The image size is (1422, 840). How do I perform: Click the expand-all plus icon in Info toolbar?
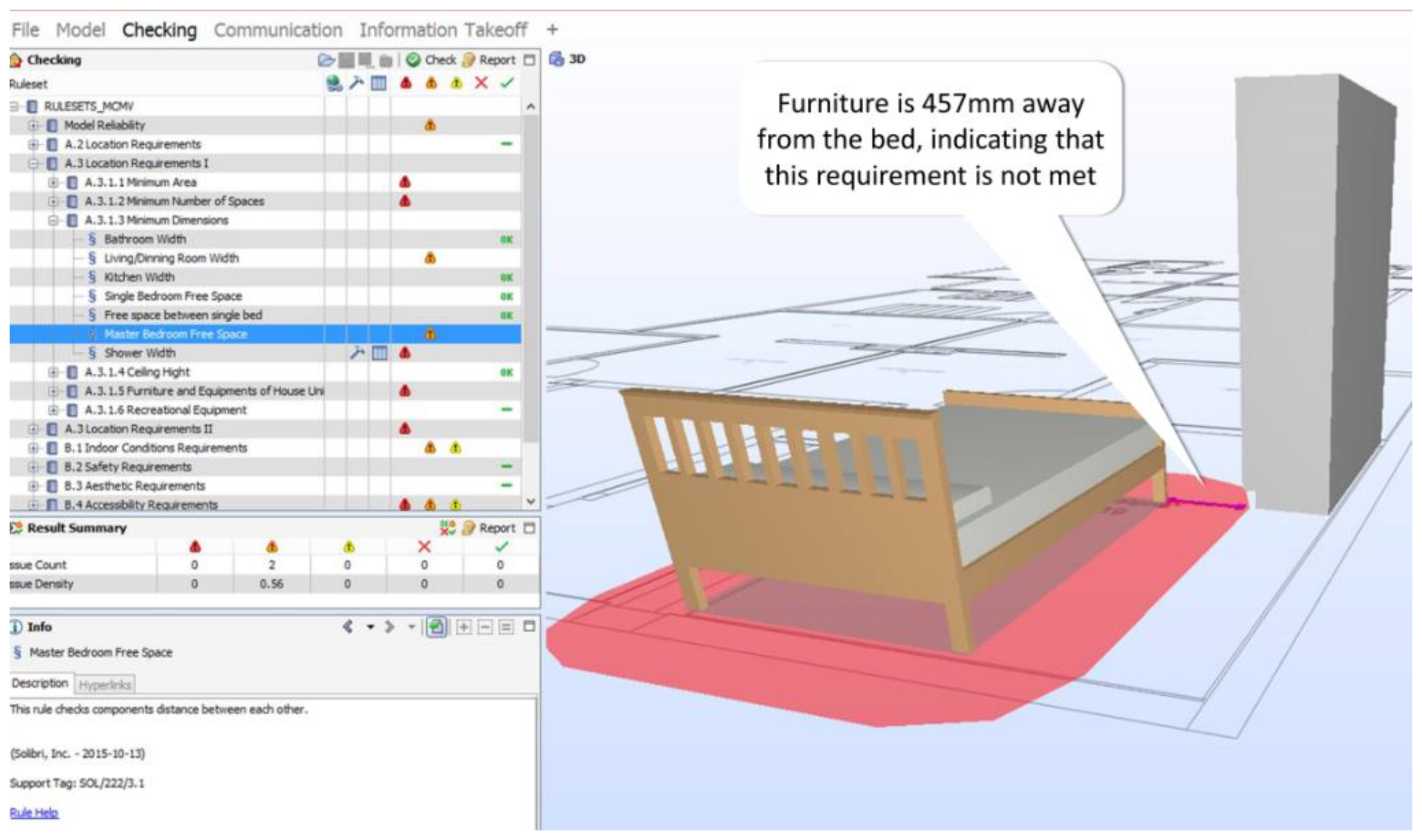point(464,627)
